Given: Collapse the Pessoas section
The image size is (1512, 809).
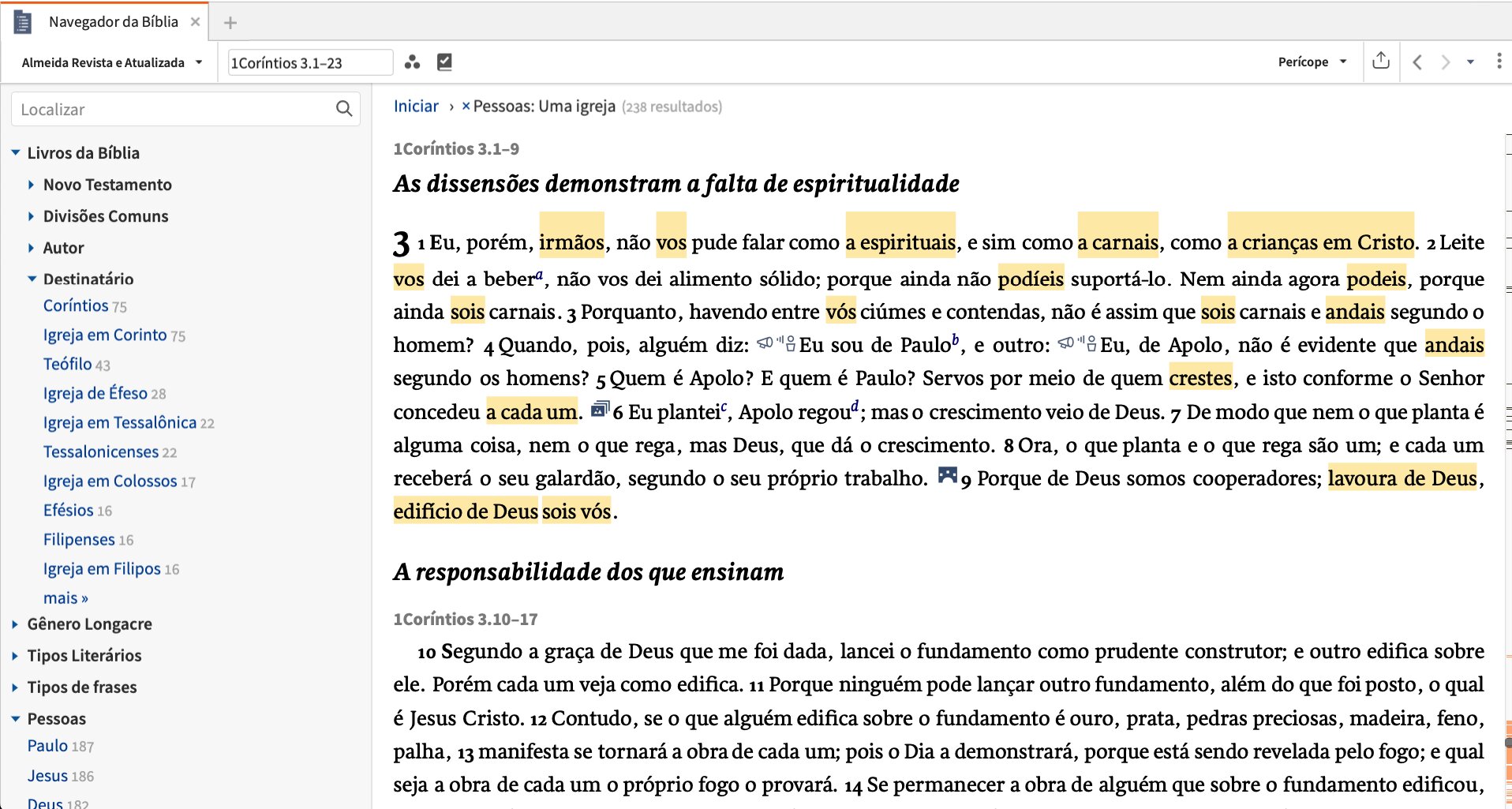Looking at the screenshot, I should coord(15,719).
